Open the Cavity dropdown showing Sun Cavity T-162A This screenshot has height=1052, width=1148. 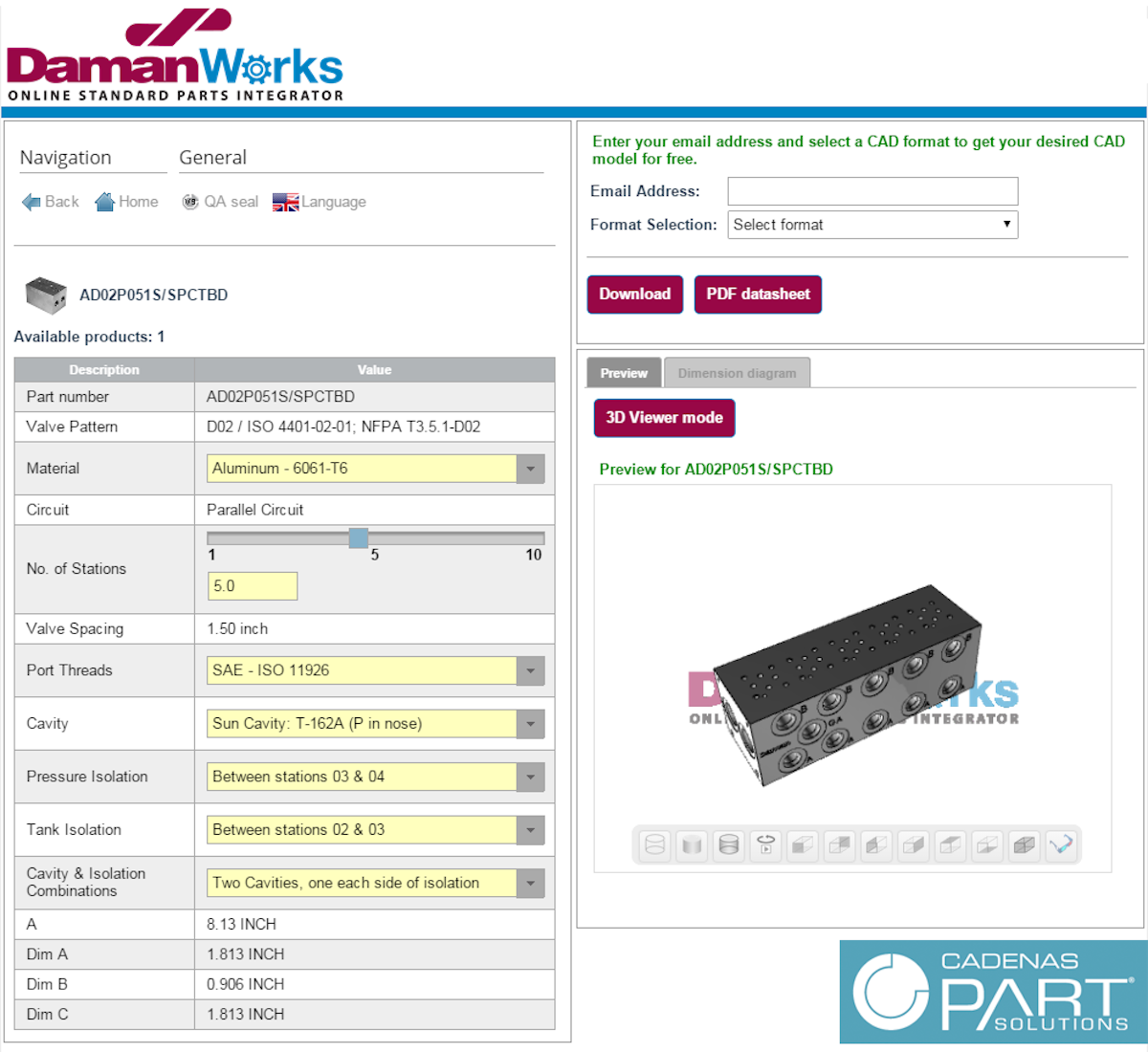(x=529, y=724)
